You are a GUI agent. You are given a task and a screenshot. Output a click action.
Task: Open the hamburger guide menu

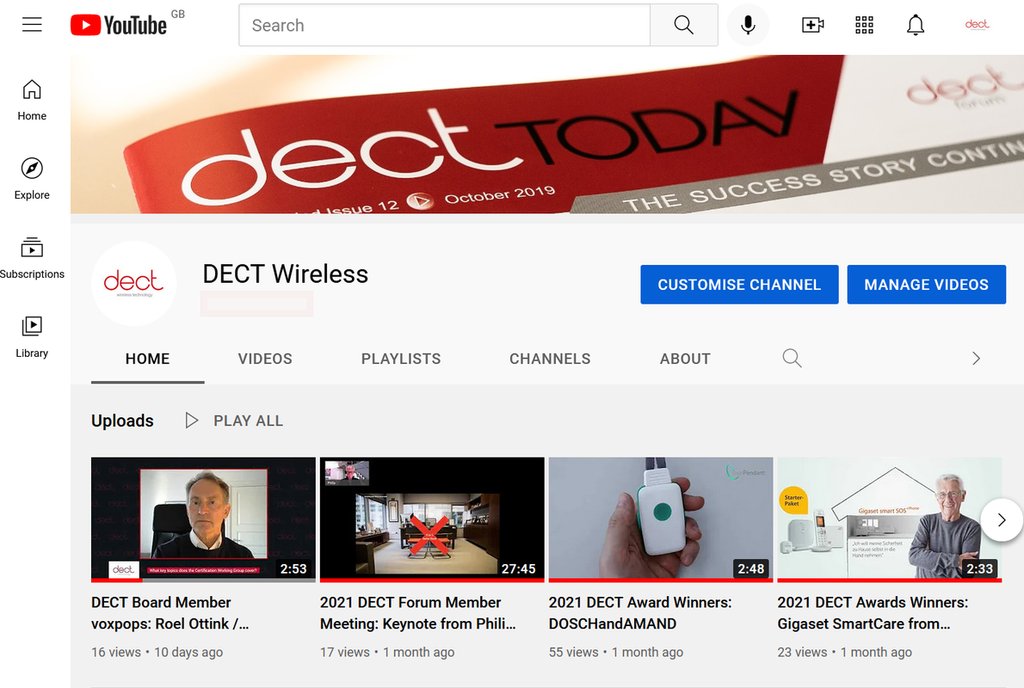32,25
